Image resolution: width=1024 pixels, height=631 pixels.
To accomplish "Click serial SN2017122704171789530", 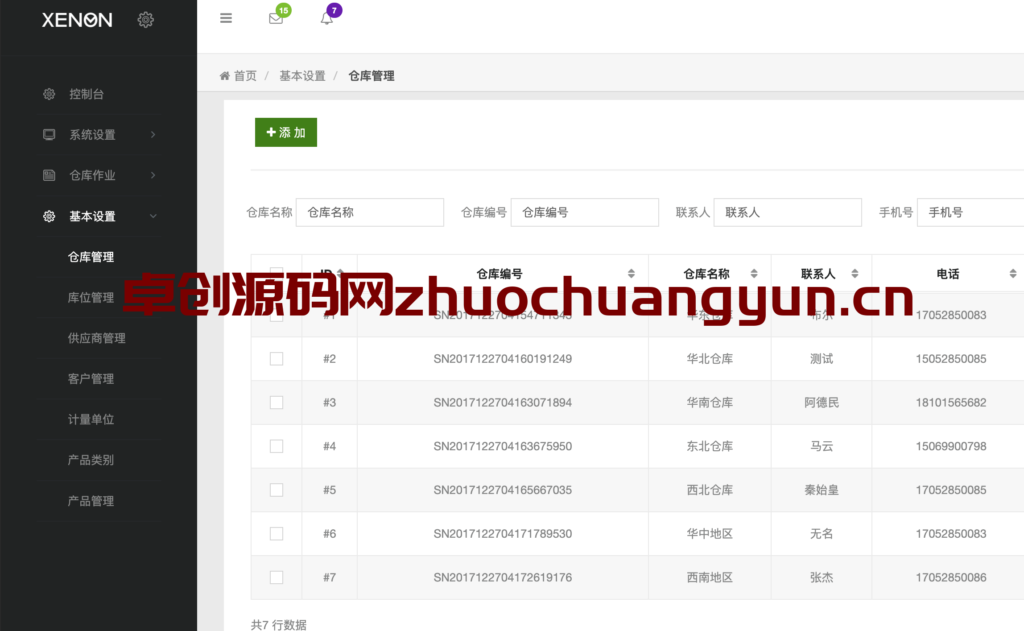I will (503, 534).
